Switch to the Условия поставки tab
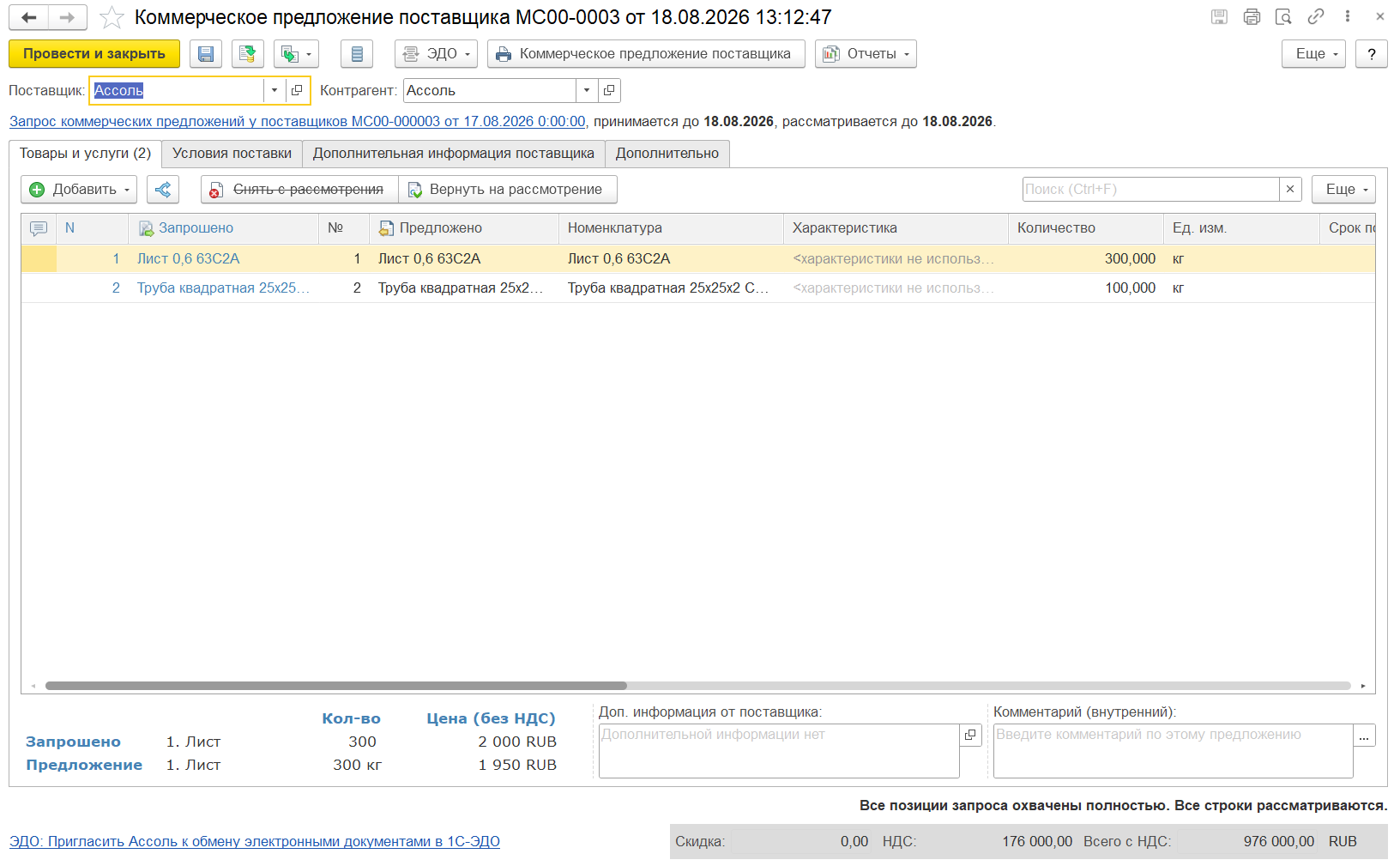1400x860 pixels. pos(232,154)
